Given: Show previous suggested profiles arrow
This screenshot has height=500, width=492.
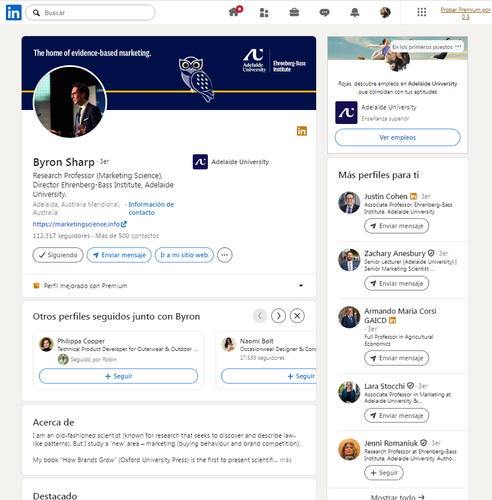Looking at the screenshot, I should coord(260,316).
